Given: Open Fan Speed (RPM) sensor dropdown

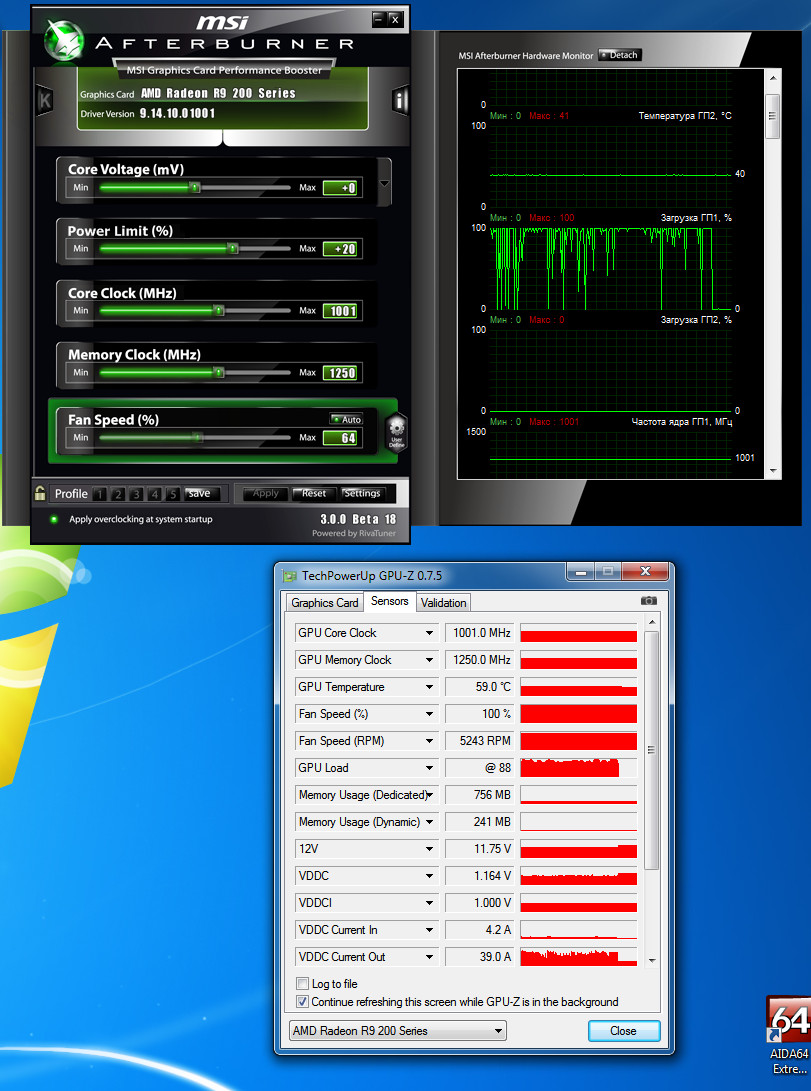Looking at the screenshot, I should pyautogui.click(x=429, y=741).
